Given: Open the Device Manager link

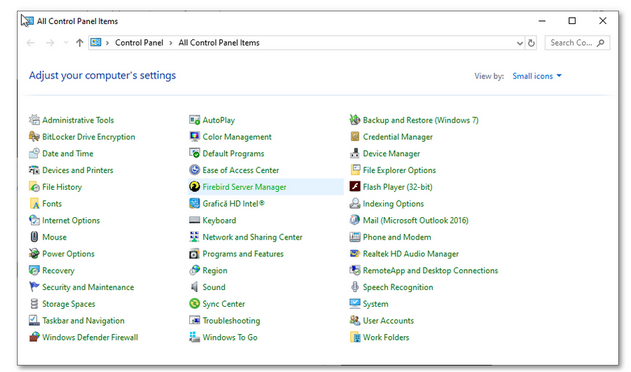Looking at the screenshot, I should coord(391,154).
